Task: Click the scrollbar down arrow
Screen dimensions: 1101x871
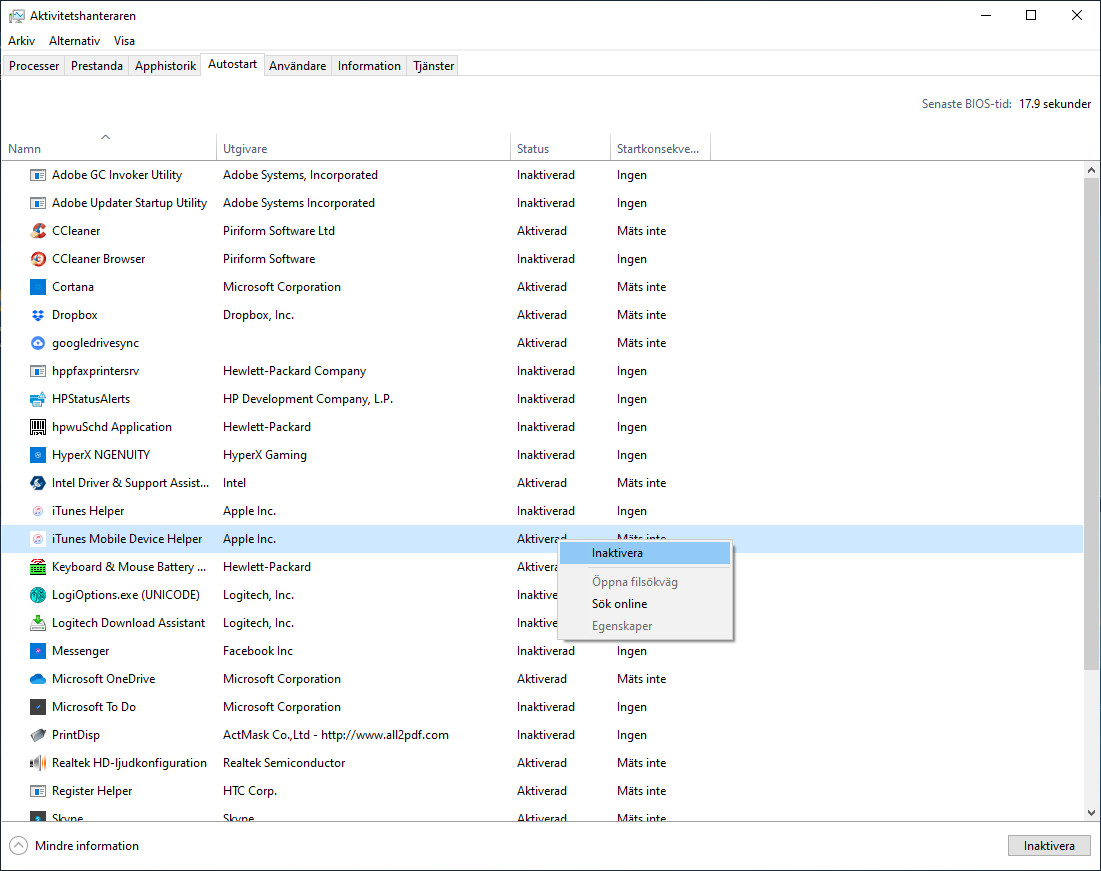Action: tap(1091, 812)
